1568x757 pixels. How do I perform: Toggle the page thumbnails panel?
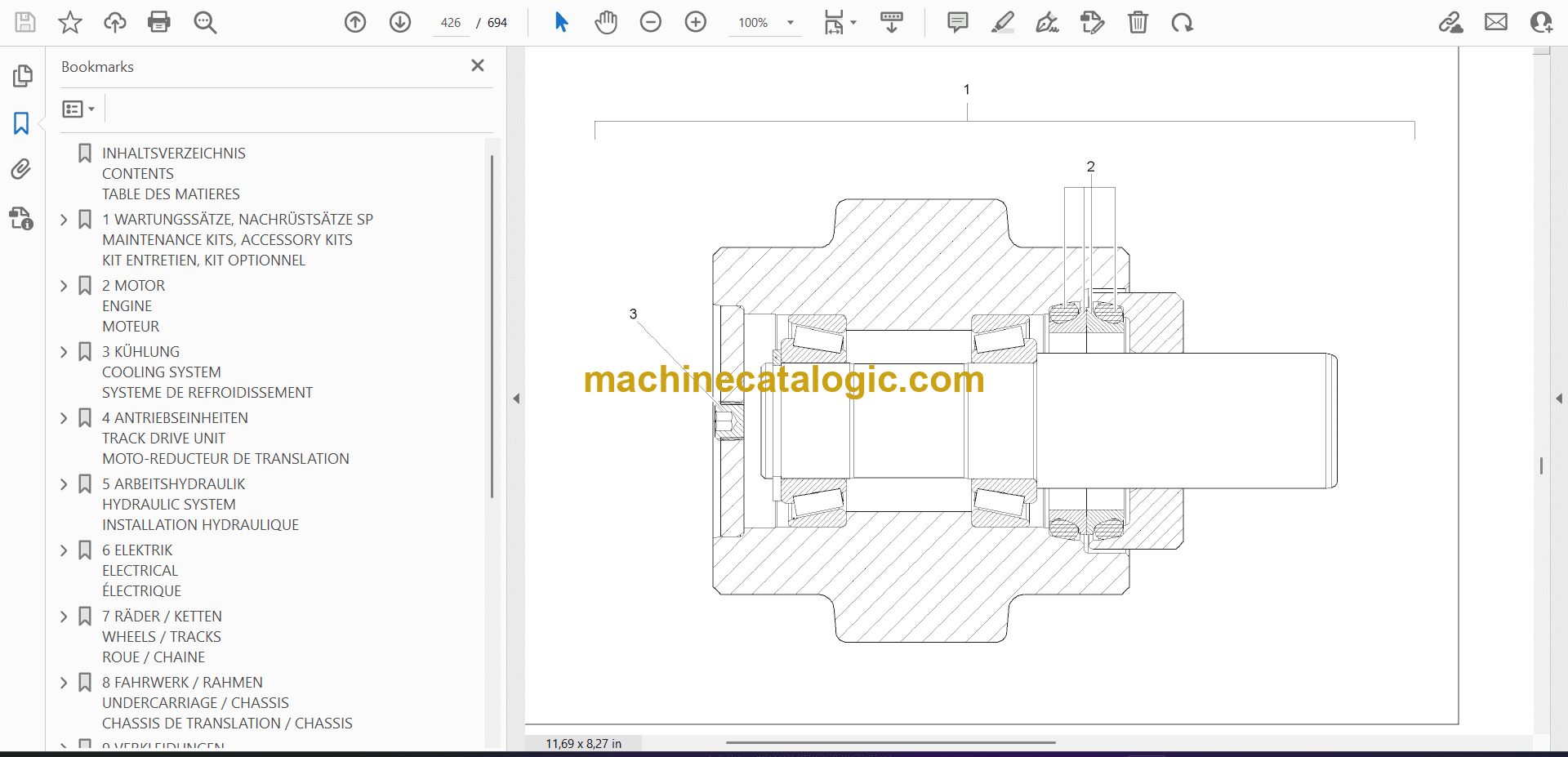pyautogui.click(x=21, y=76)
